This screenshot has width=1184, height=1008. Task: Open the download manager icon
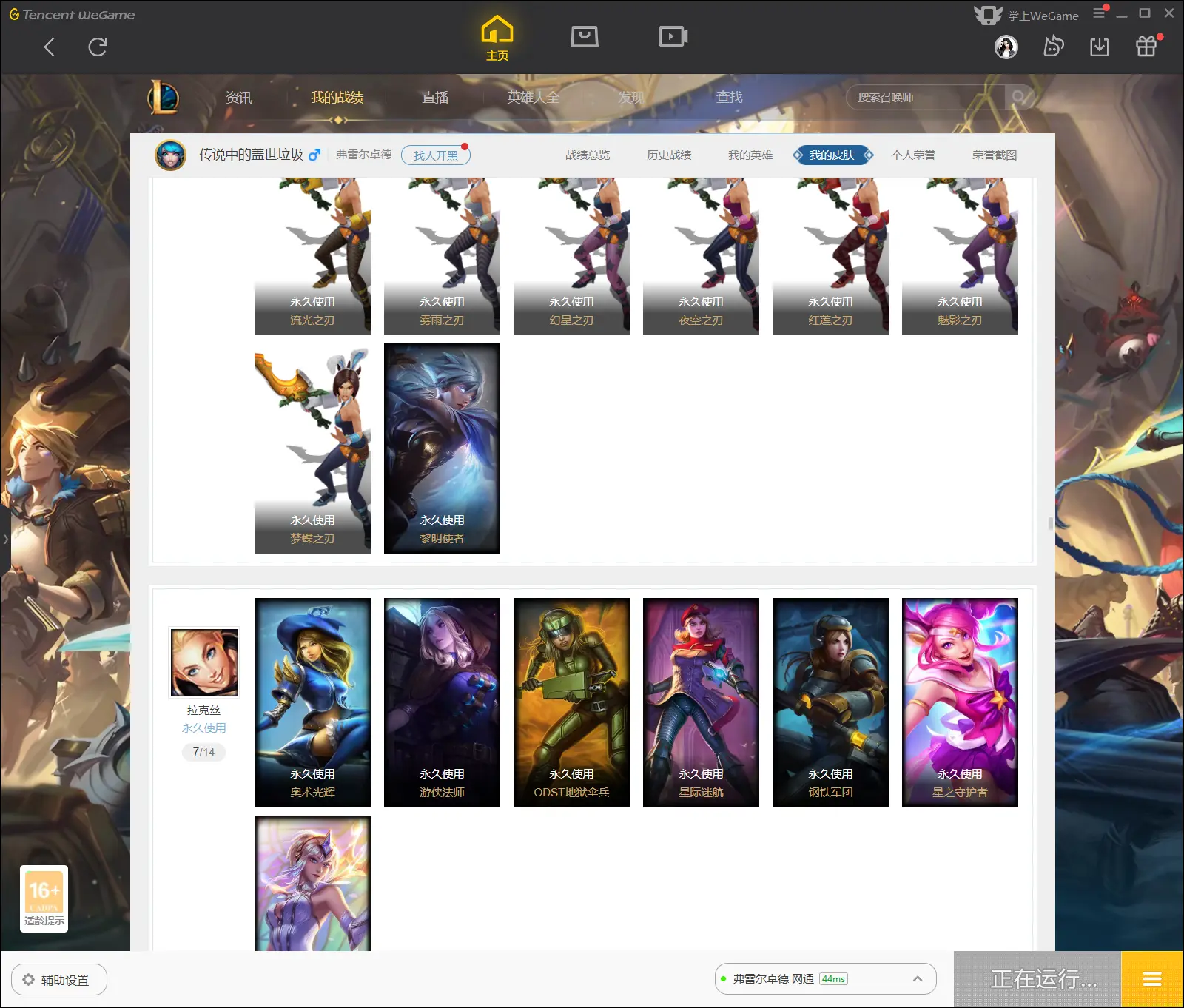coord(1100,47)
